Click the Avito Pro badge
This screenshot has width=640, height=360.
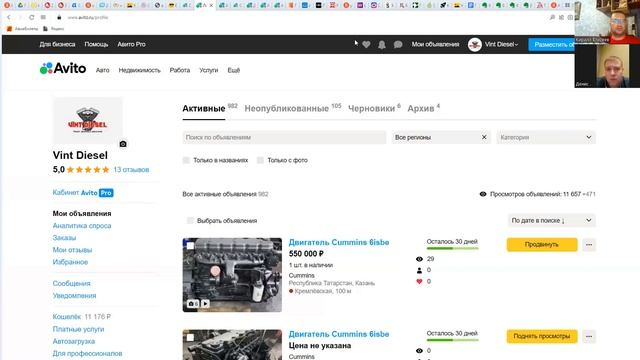click(x=106, y=193)
